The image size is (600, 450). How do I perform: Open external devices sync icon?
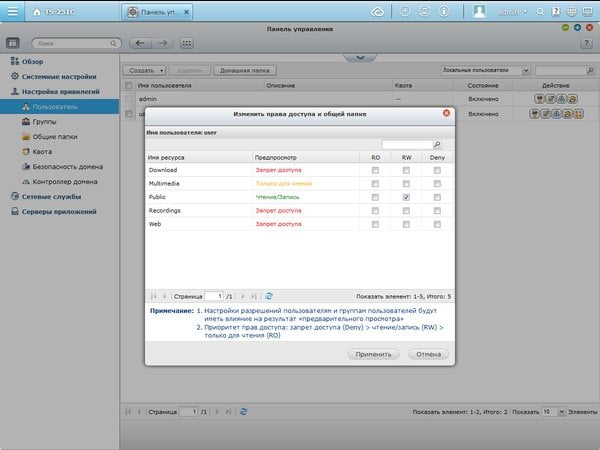(x=424, y=11)
